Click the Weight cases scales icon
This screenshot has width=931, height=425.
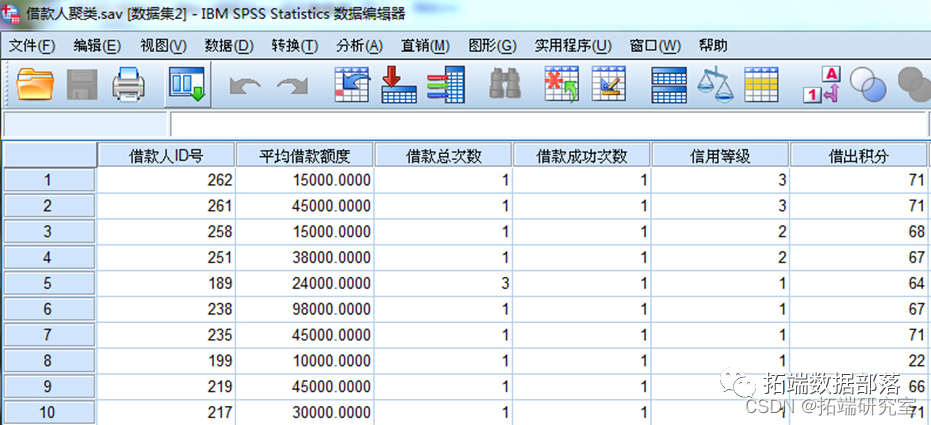tap(715, 84)
